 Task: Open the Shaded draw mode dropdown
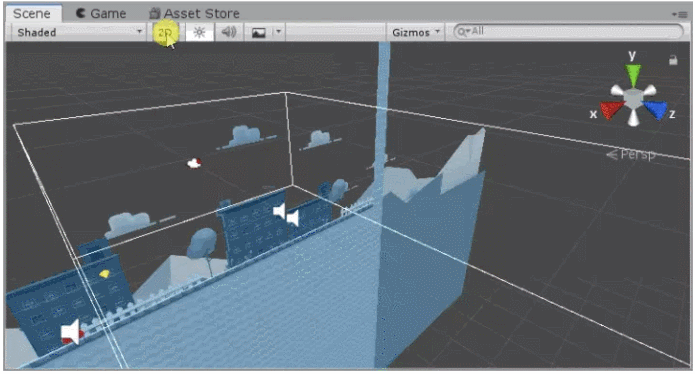[79, 32]
